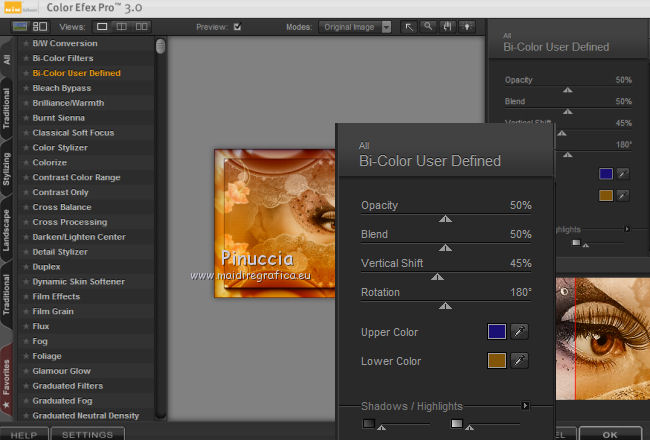This screenshot has width=650, height=440.
Task: Switch to the thumbnail grid filter list layout
Action: coord(40,27)
